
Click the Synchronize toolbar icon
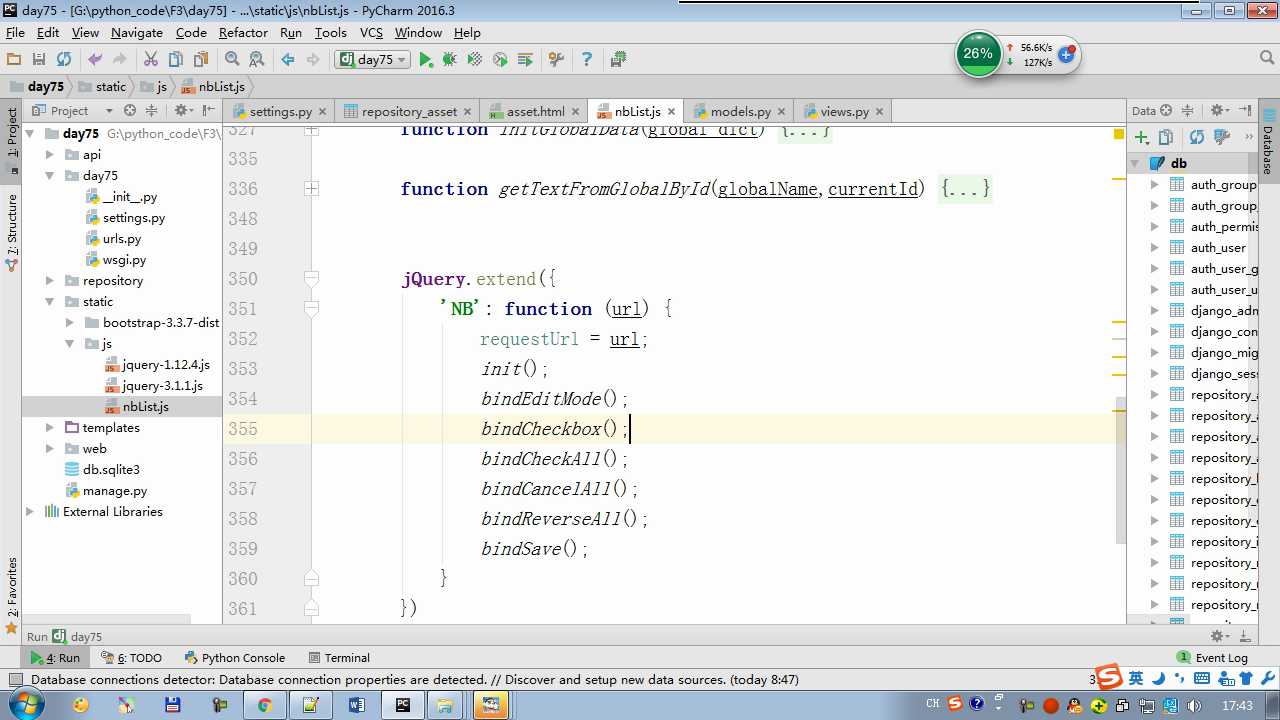(64, 60)
